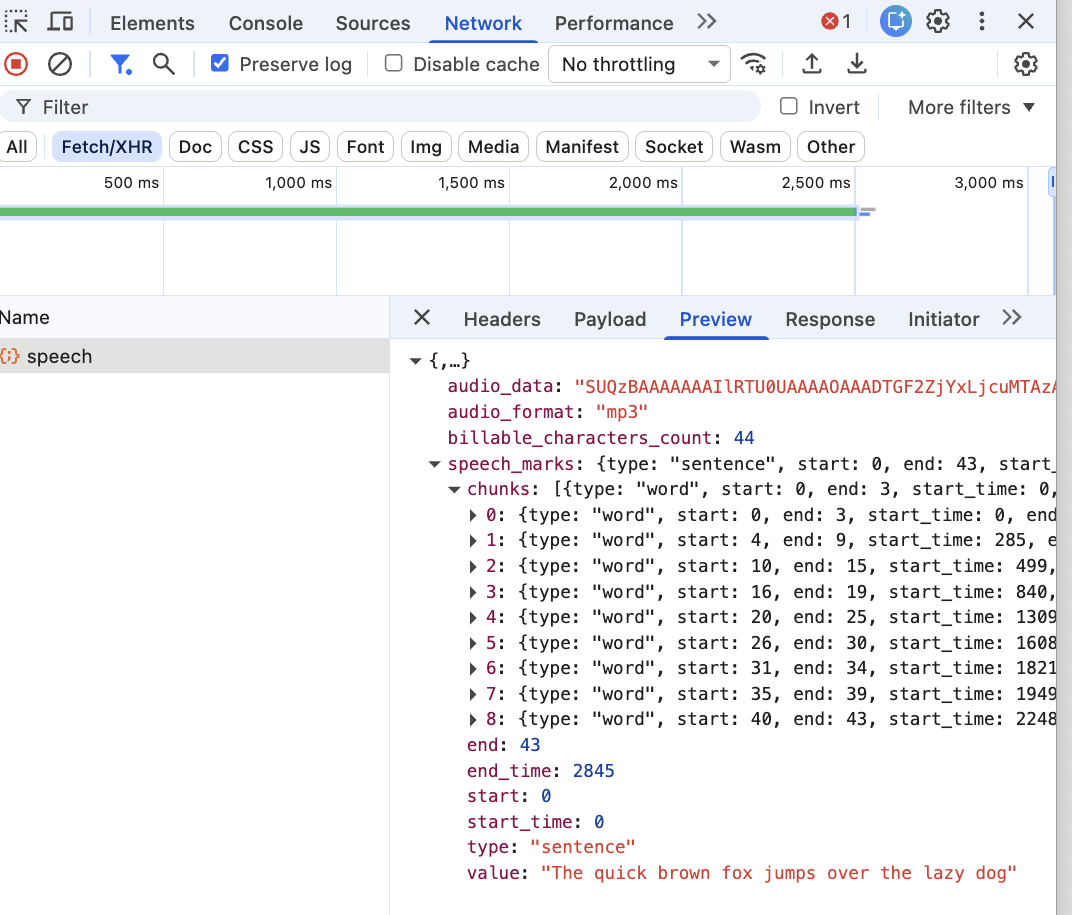Image resolution: width=1072 pixels, height=915 pixels.
Task: Collapse the chunks array
Action: 454,490
